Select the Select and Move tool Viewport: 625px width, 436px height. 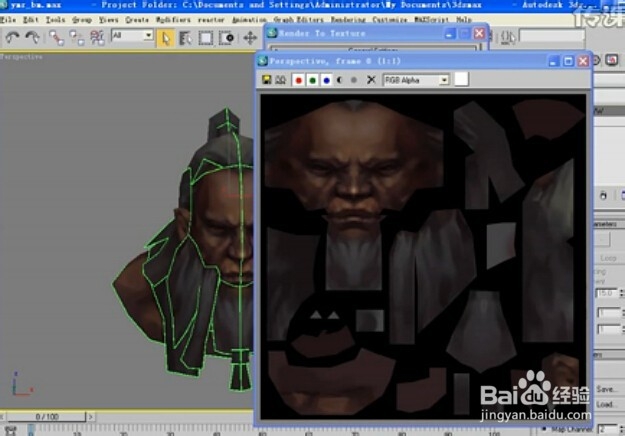pyautogui.click(x=250, y=38)
